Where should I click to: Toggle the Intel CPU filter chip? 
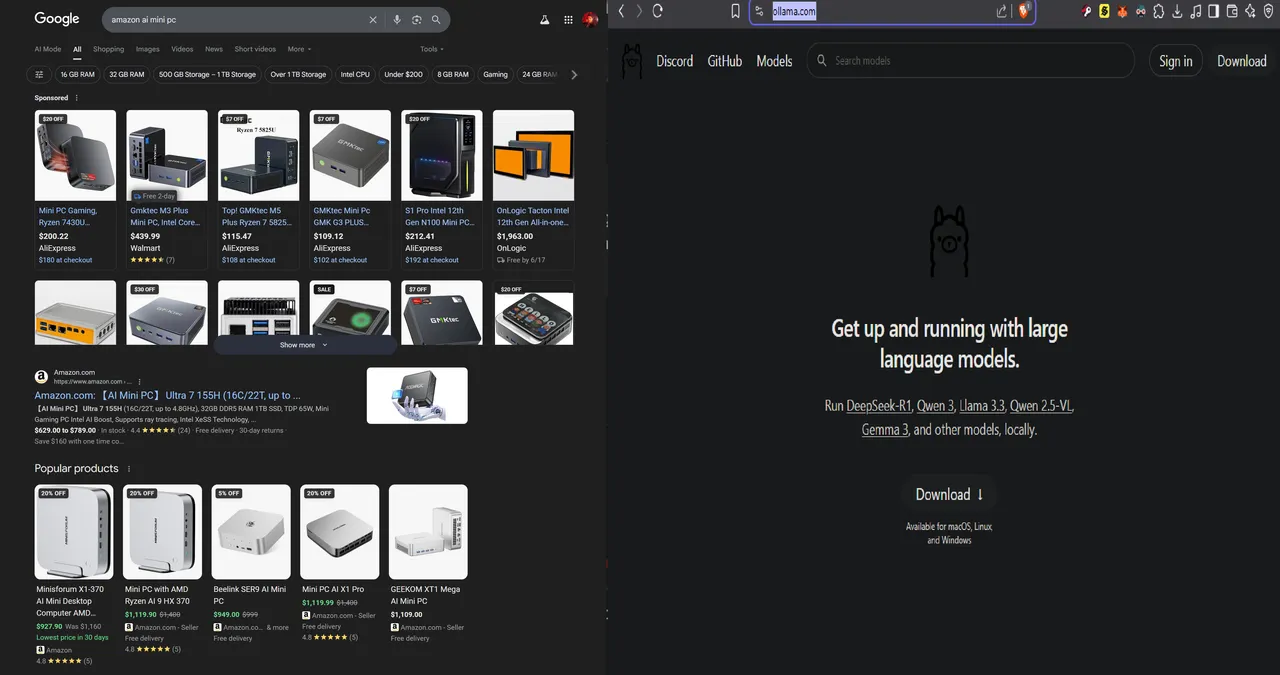[355, 74]
